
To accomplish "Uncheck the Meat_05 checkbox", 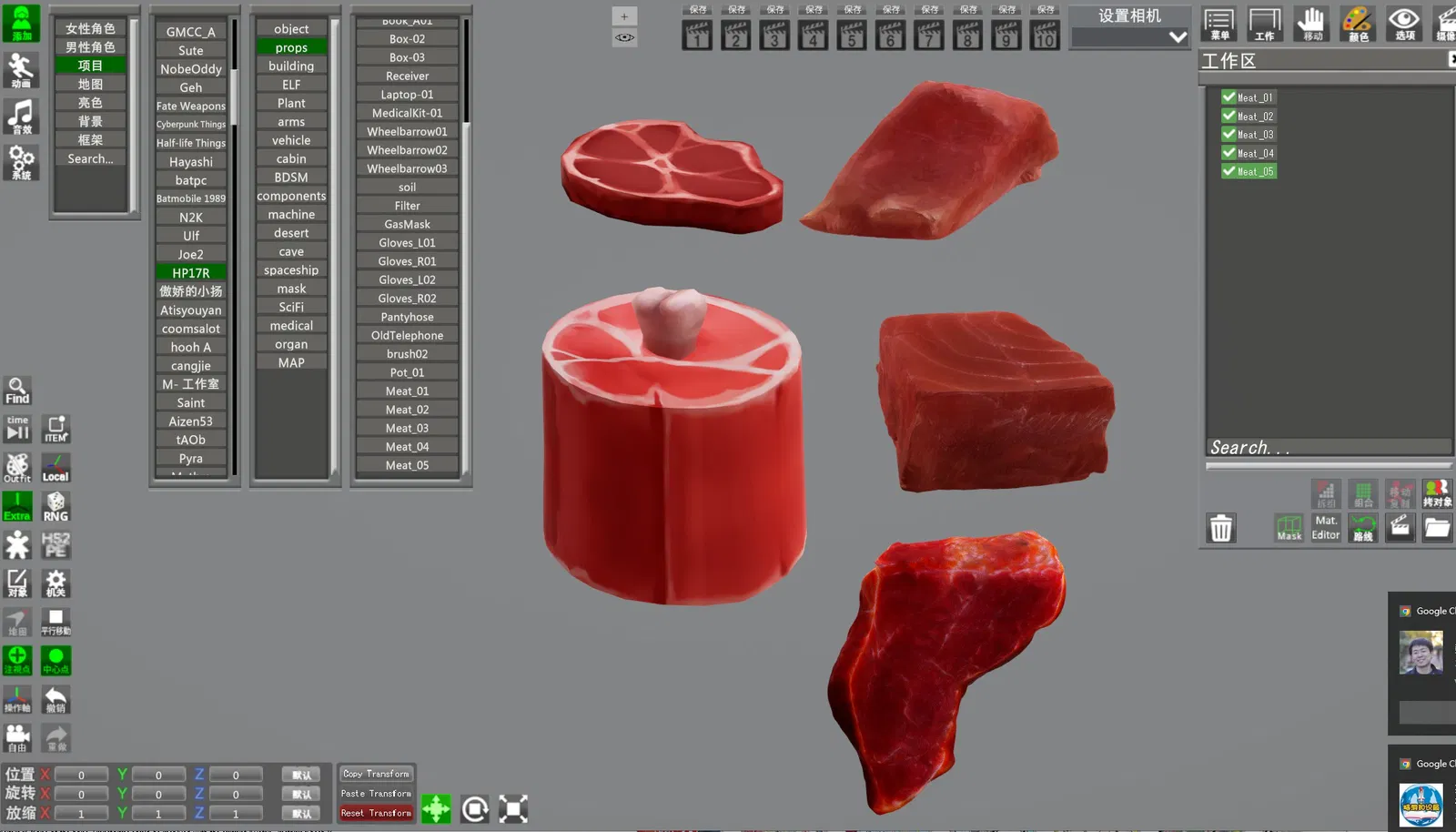I will pos(1228,171).
